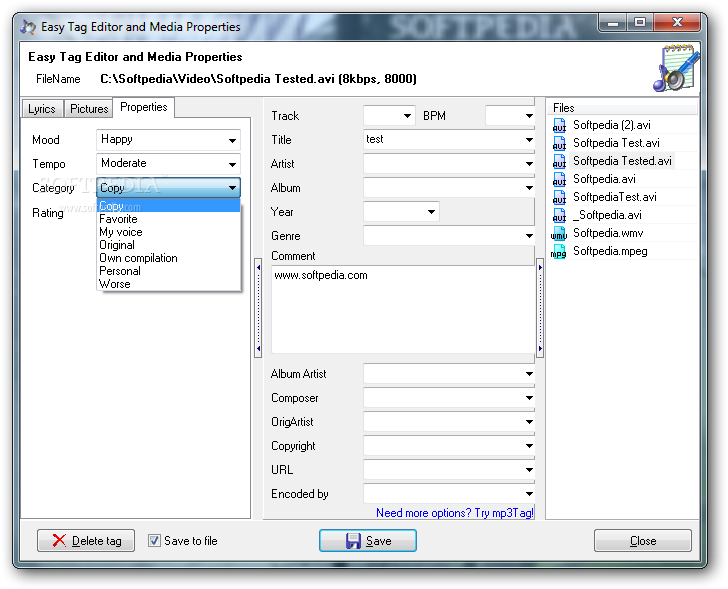728x589 pixels.
Task: Click the AVI icon beside SoftpediaTest.avi
Action: pos(559,197)
